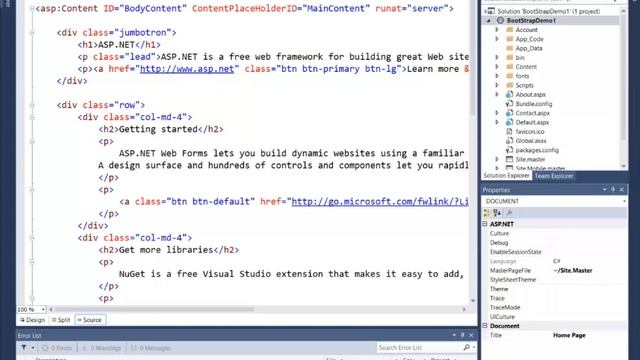Switch to the Split view tab
640x360 pixels.
(61, 320)
